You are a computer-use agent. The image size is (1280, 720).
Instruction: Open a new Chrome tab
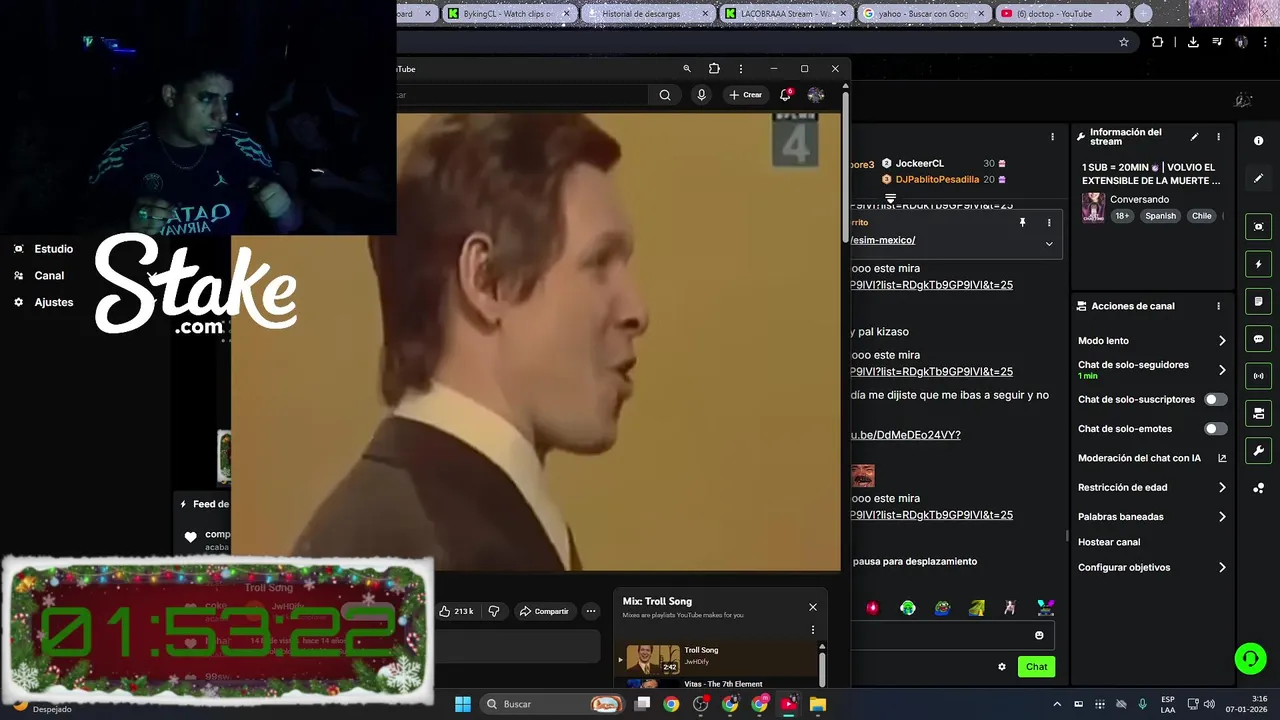click(x=1143, y=14)
